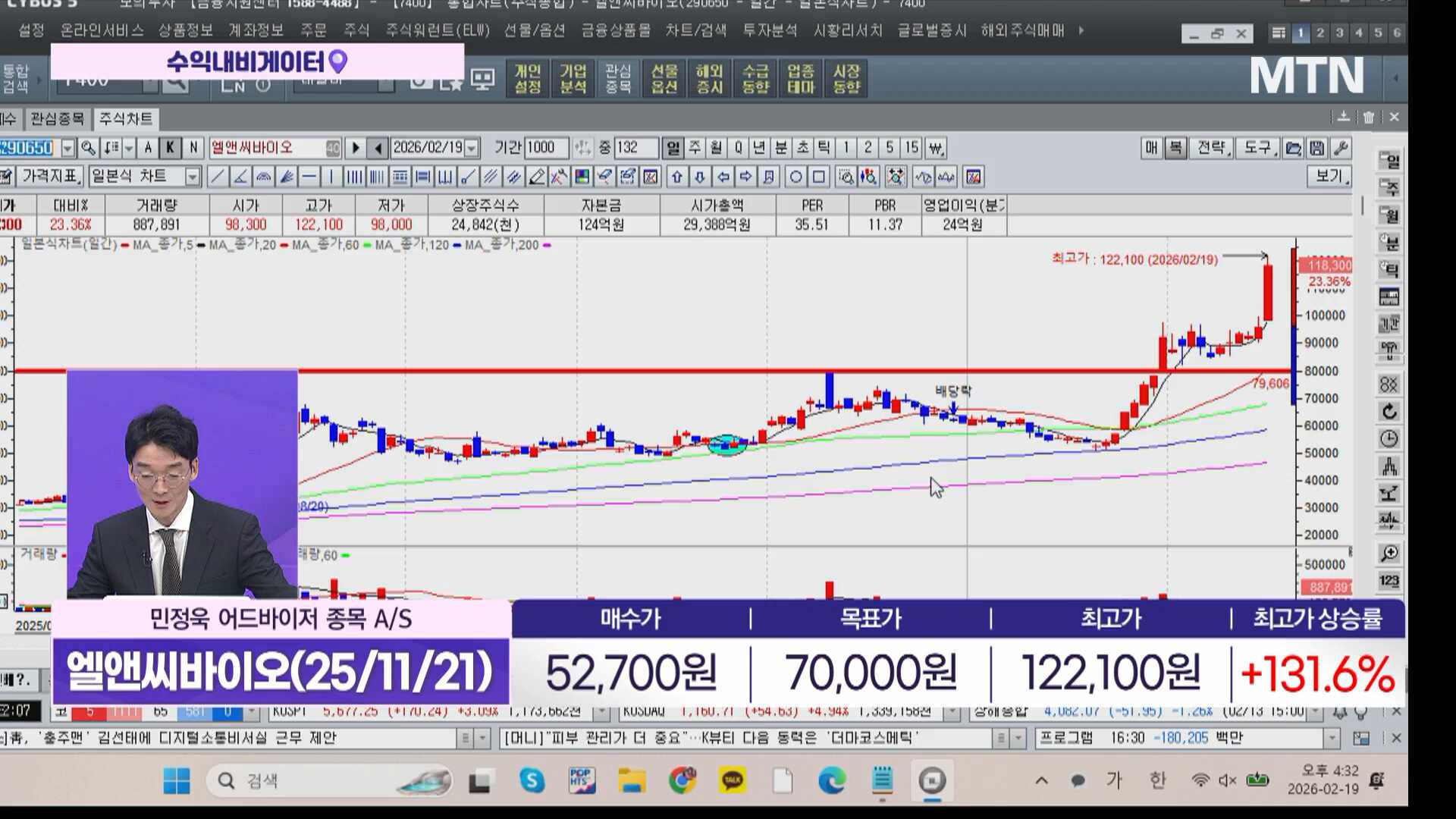Click the zoom-in magnifier sidebar icon
This screenshot has height=819, width=1456.
(1389, 554)
